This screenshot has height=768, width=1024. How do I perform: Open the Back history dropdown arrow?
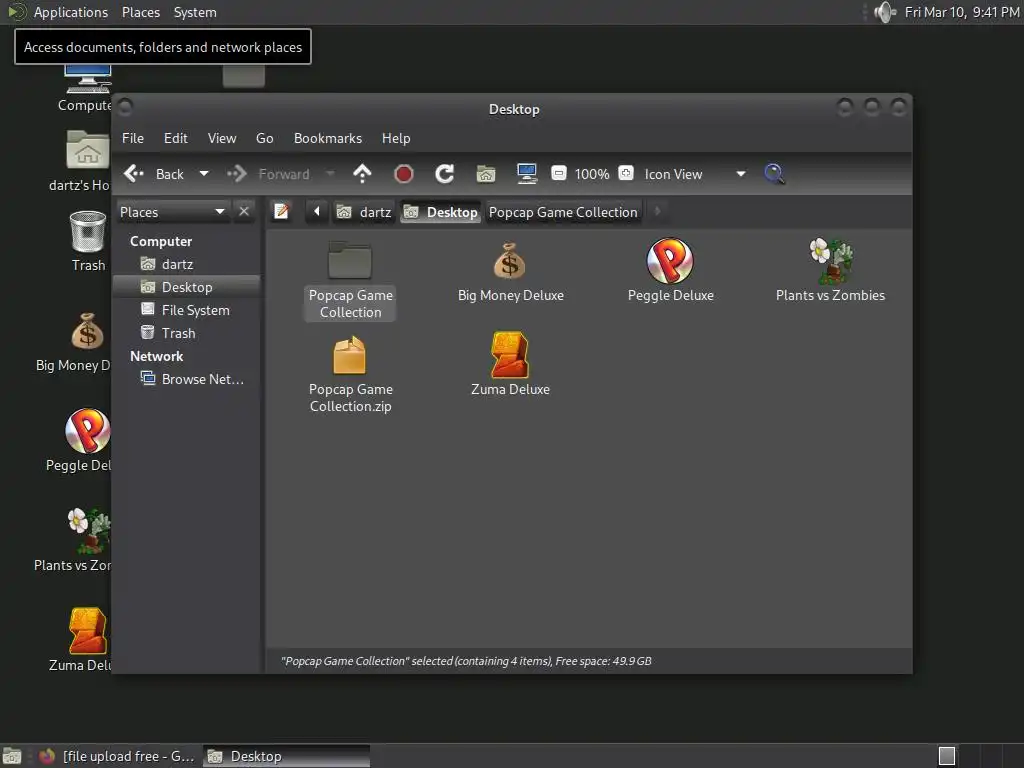204,174
